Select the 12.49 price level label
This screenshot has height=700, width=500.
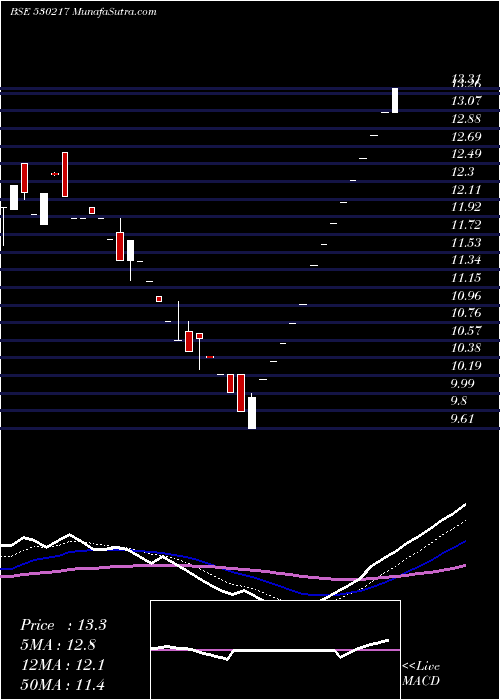466,154
